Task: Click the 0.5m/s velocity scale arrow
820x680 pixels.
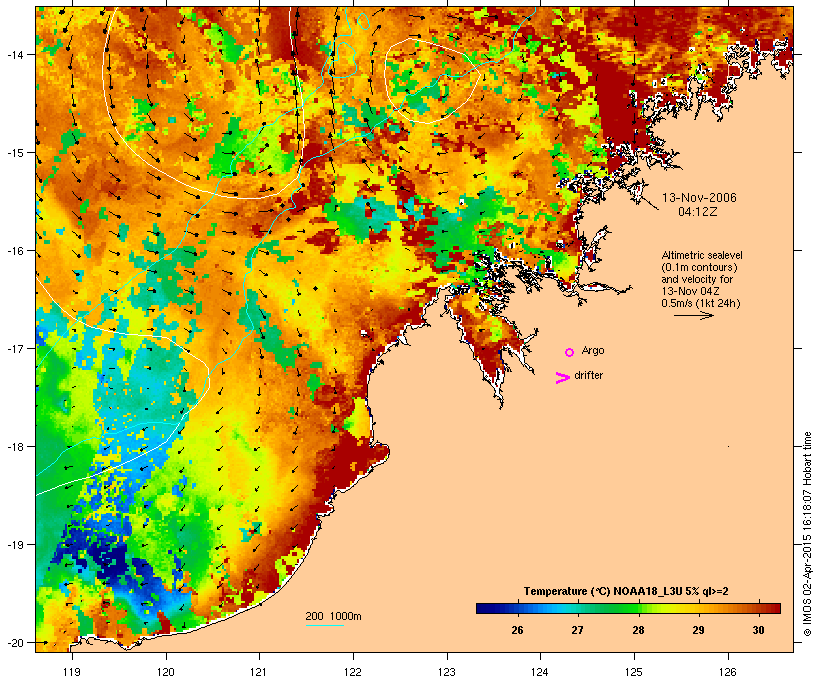Action: (x=693, y=315)
